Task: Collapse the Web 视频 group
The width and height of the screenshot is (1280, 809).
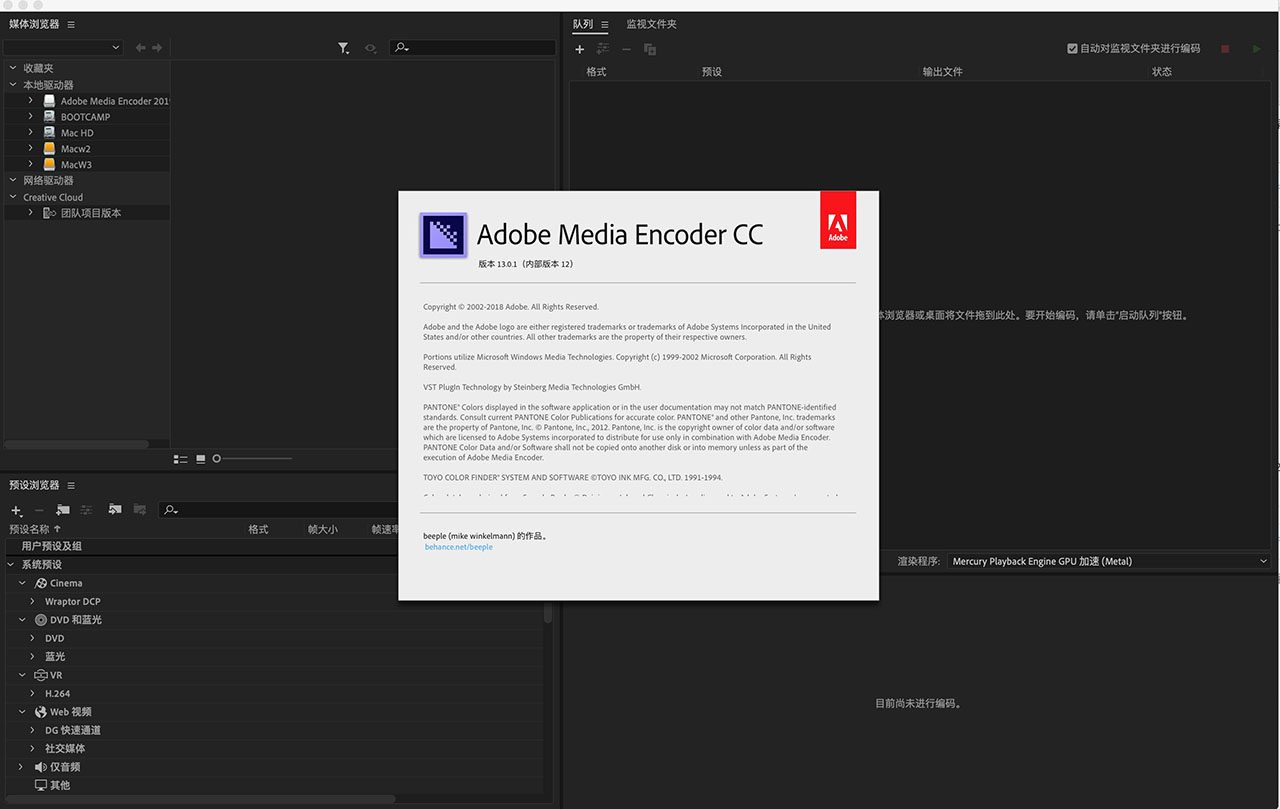Action: tap(22, 712)
